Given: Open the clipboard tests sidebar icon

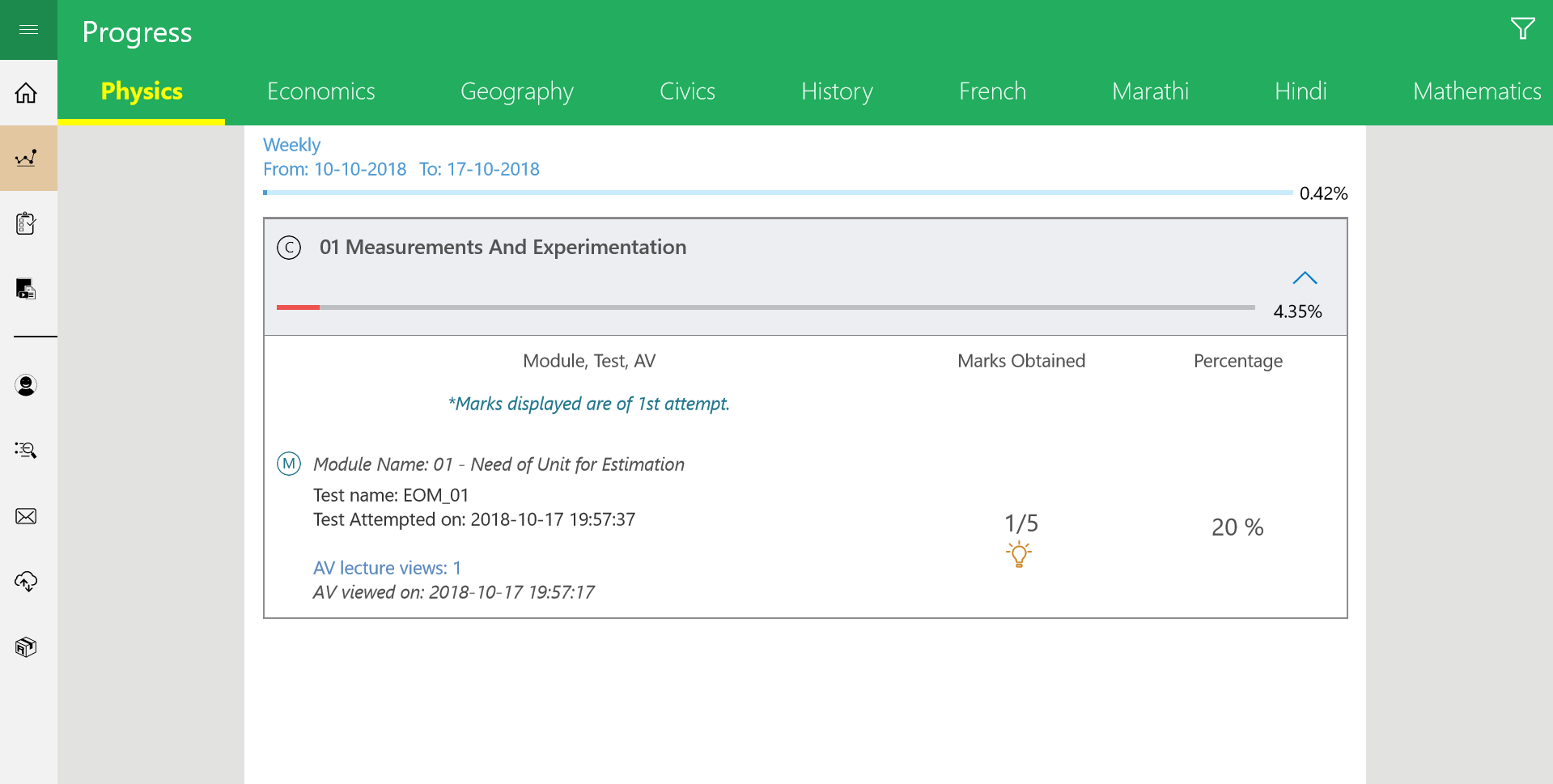Looking at the screenshot, I should 27,223.
